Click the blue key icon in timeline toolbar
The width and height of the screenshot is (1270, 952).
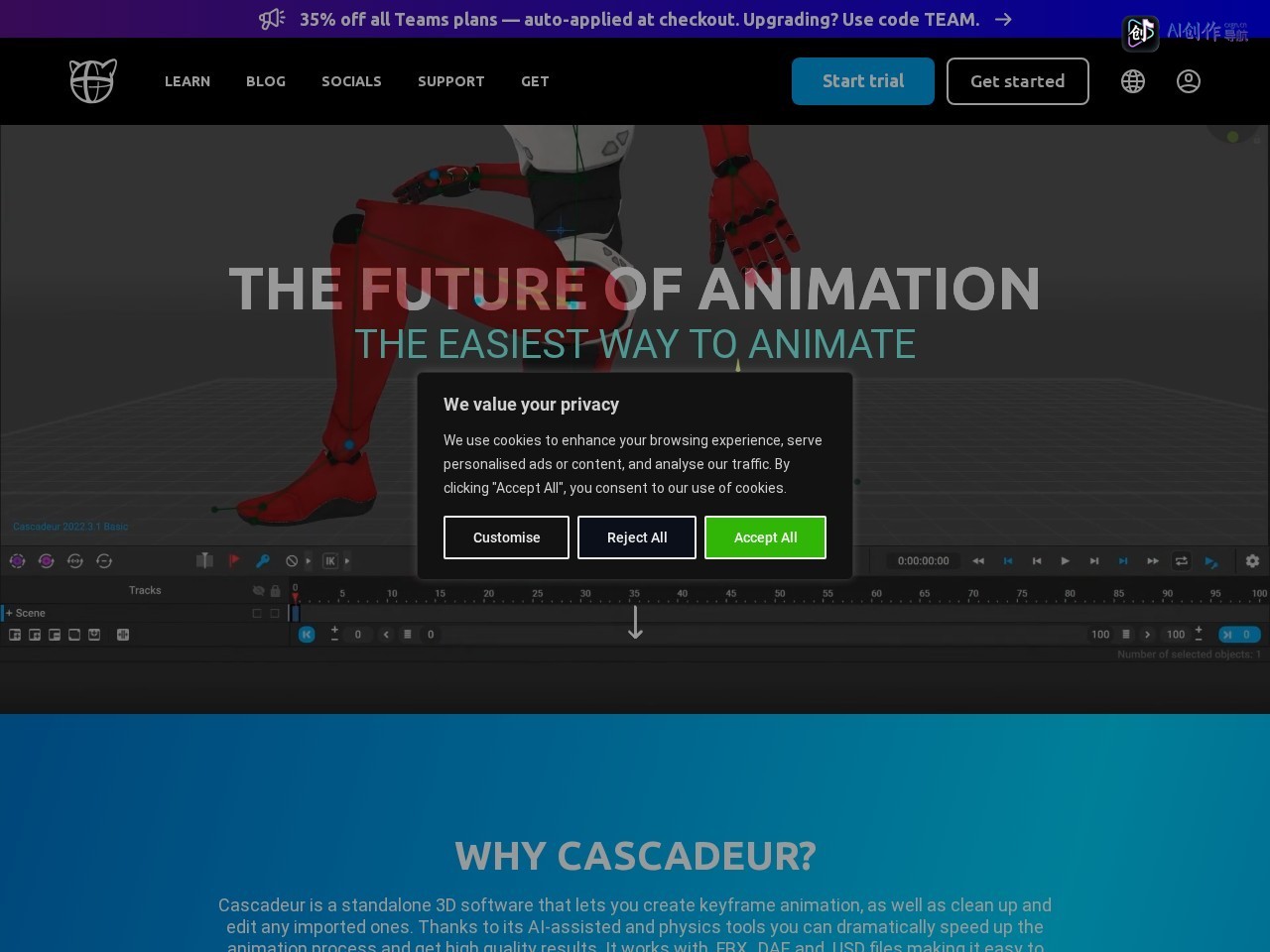pyautogui.click(x=263, y=560)
